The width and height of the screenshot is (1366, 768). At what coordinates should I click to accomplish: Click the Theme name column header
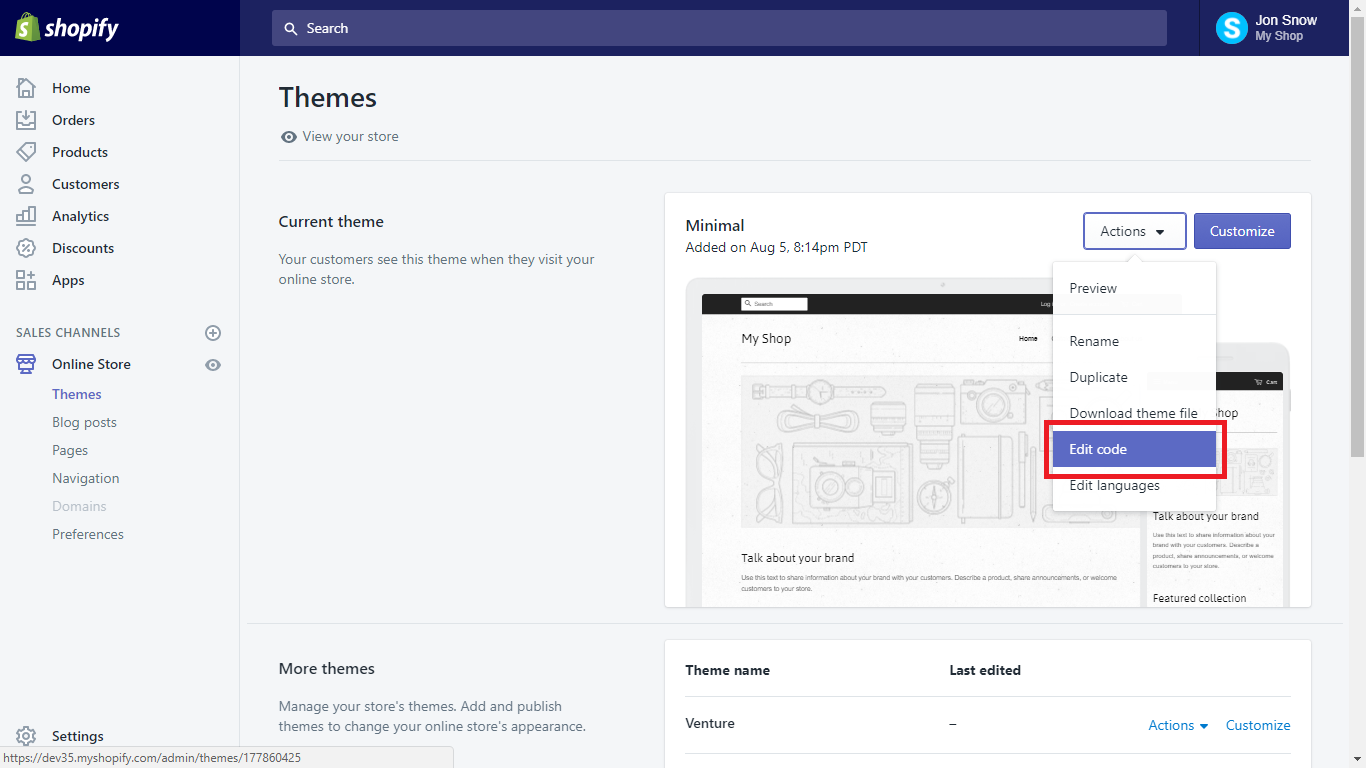[x=727, y=670]
